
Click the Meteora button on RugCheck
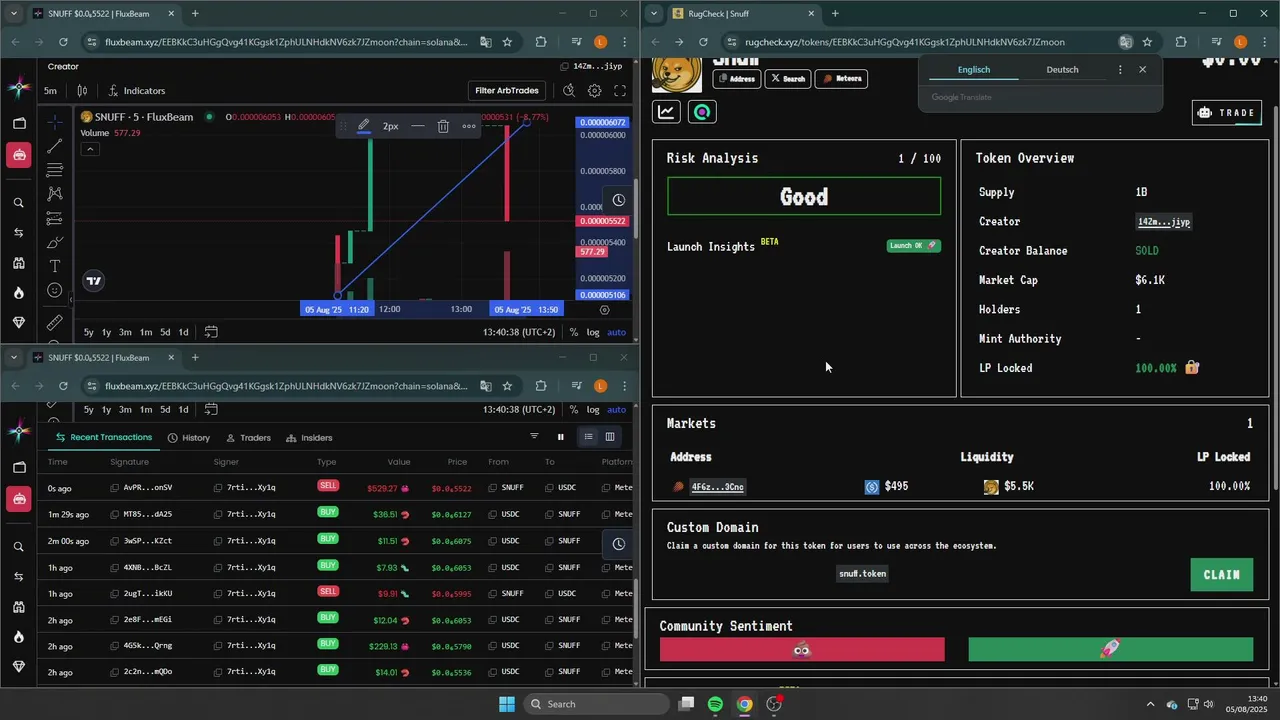coord(841,79)
